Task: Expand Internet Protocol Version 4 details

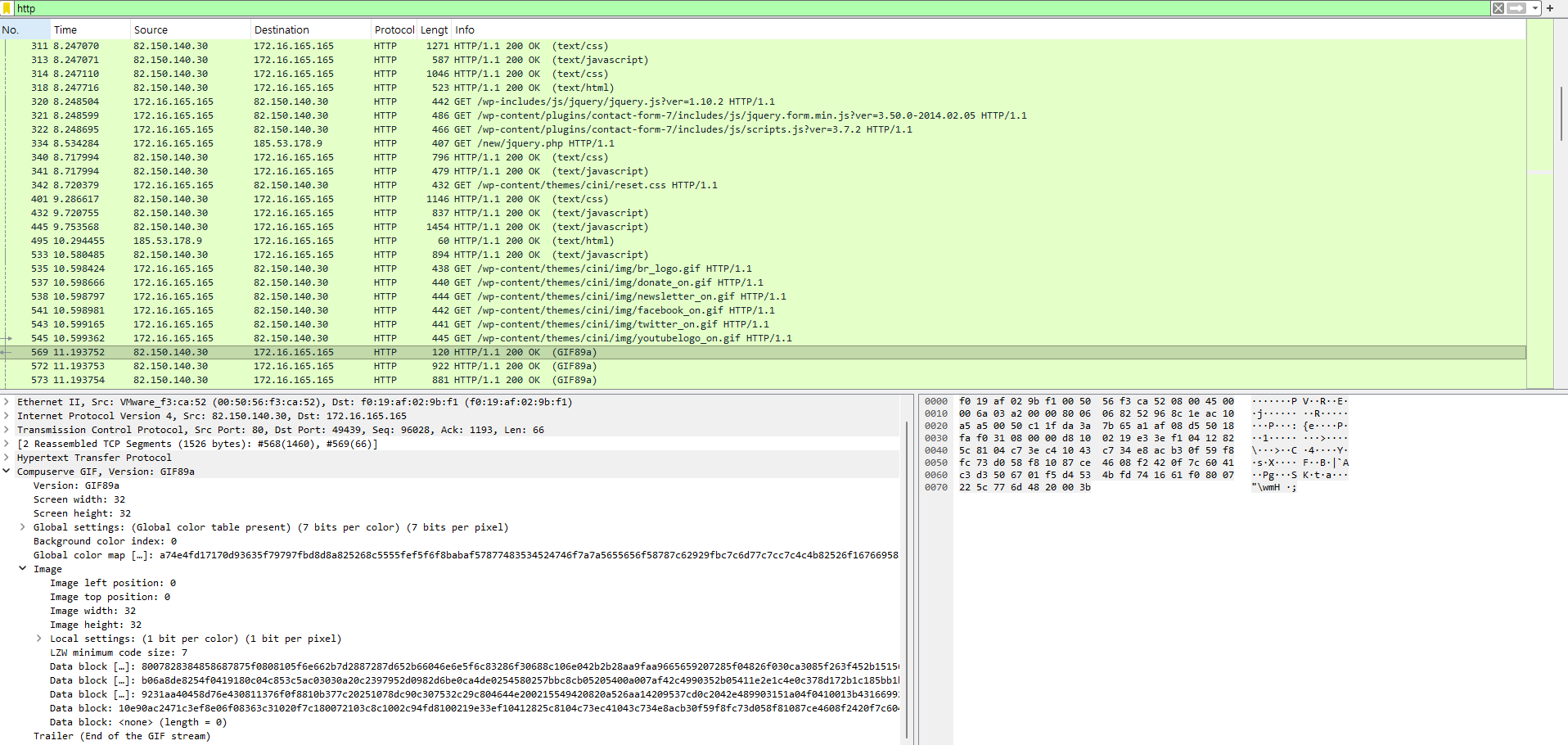Action: [7, 416]
